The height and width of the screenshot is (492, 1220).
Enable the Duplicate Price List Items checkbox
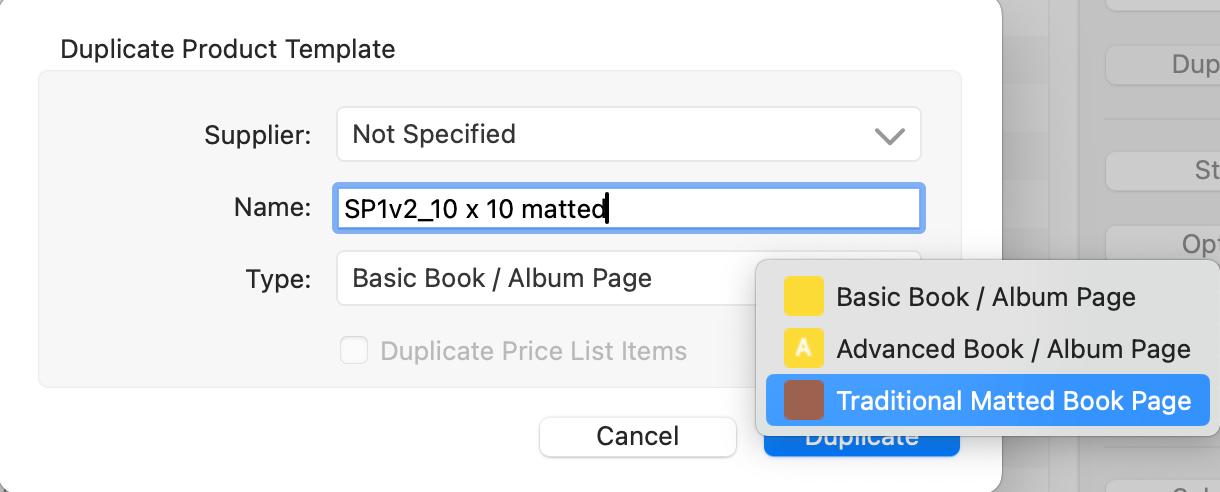point(354,351)
